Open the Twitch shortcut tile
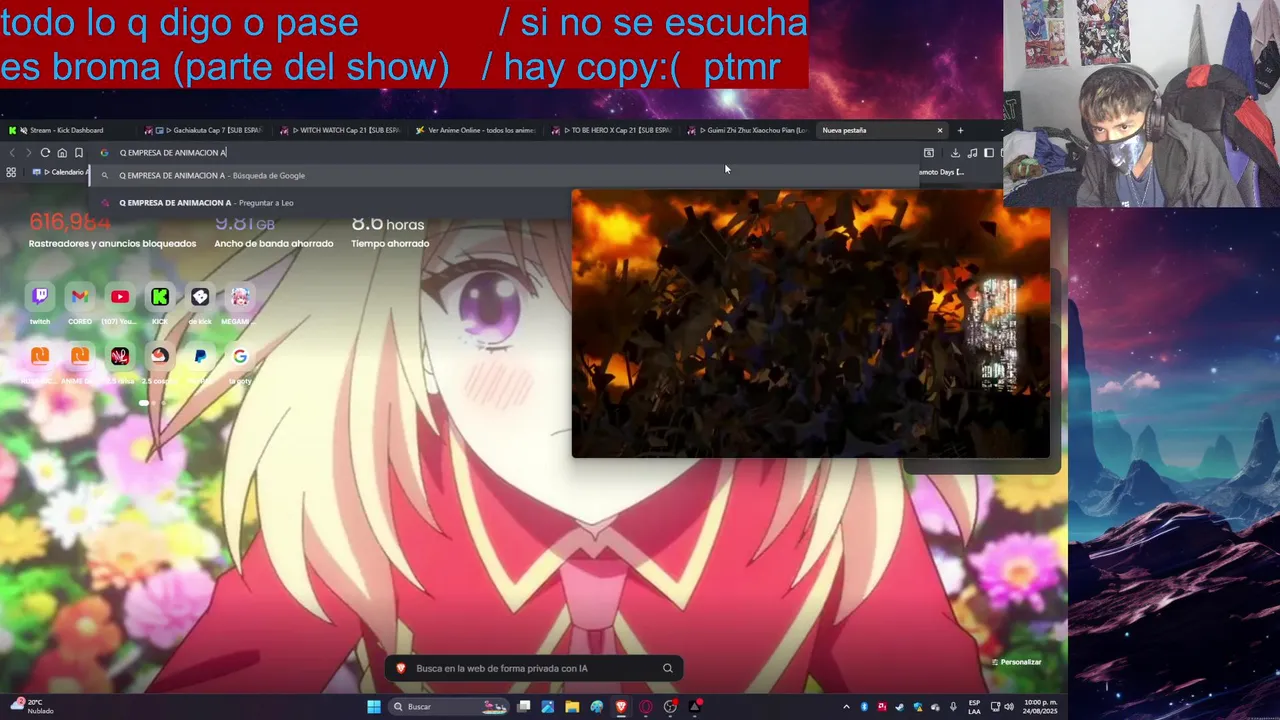This screenshot has width=1280, height=720. [40, 297]
